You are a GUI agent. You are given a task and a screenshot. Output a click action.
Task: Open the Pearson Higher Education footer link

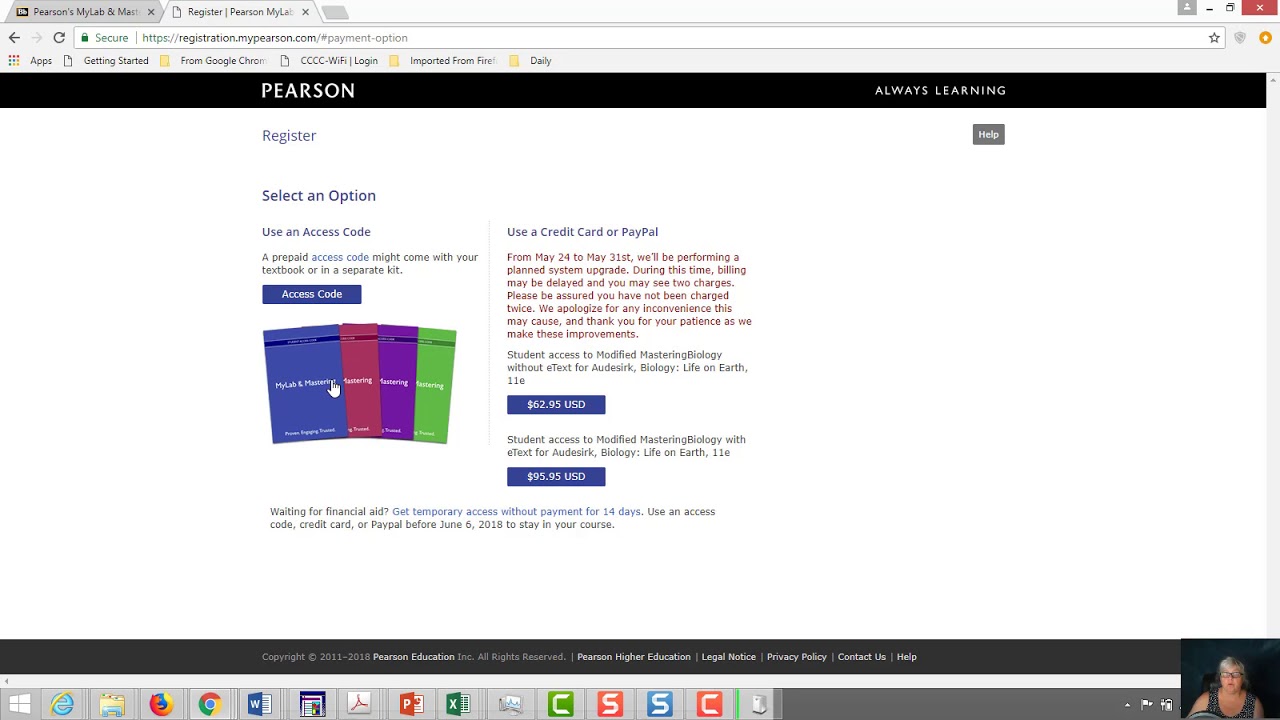pos(634,657)
